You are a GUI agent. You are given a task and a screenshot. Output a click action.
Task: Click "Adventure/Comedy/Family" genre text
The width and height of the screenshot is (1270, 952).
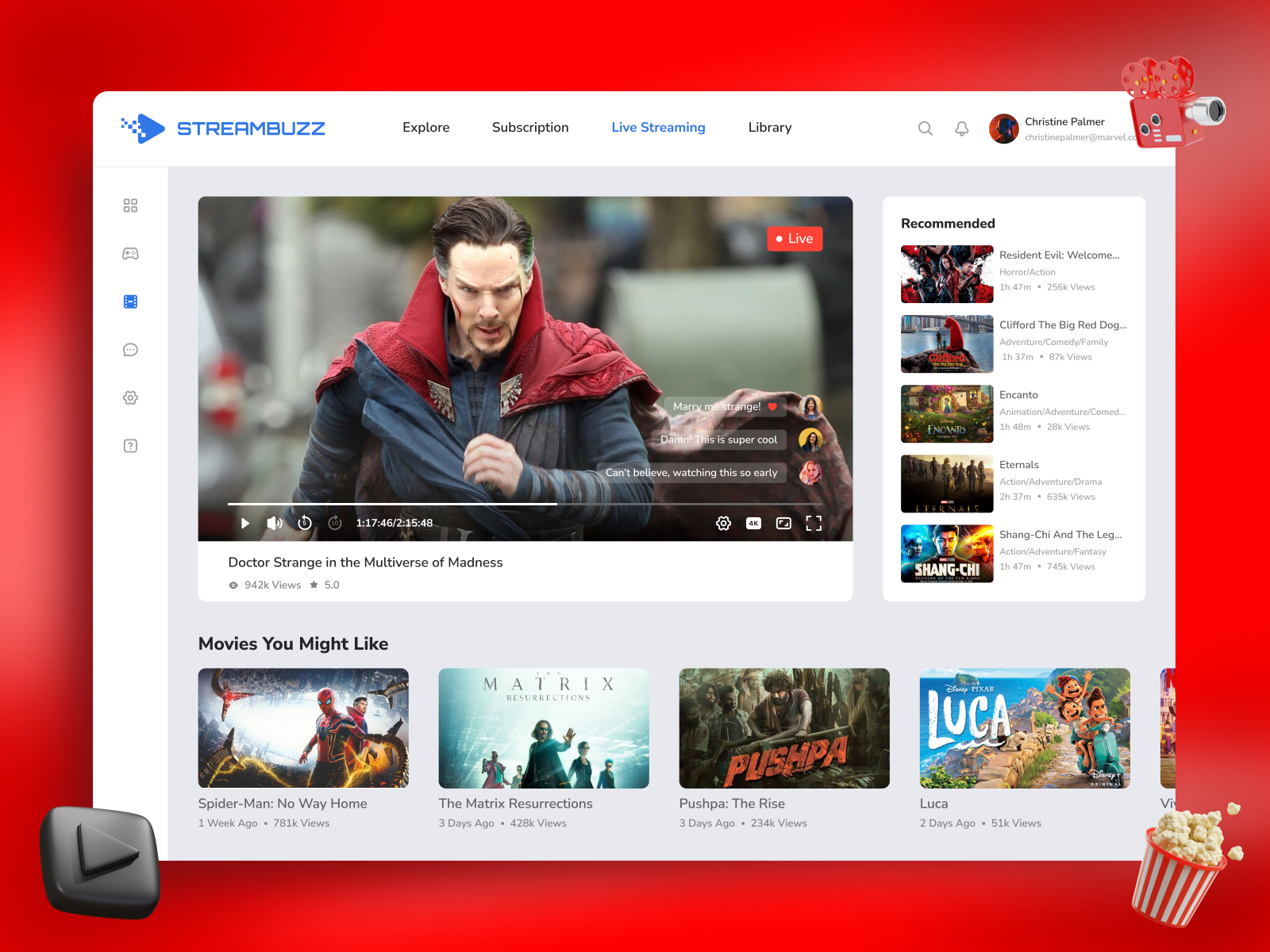point(1053,342)
